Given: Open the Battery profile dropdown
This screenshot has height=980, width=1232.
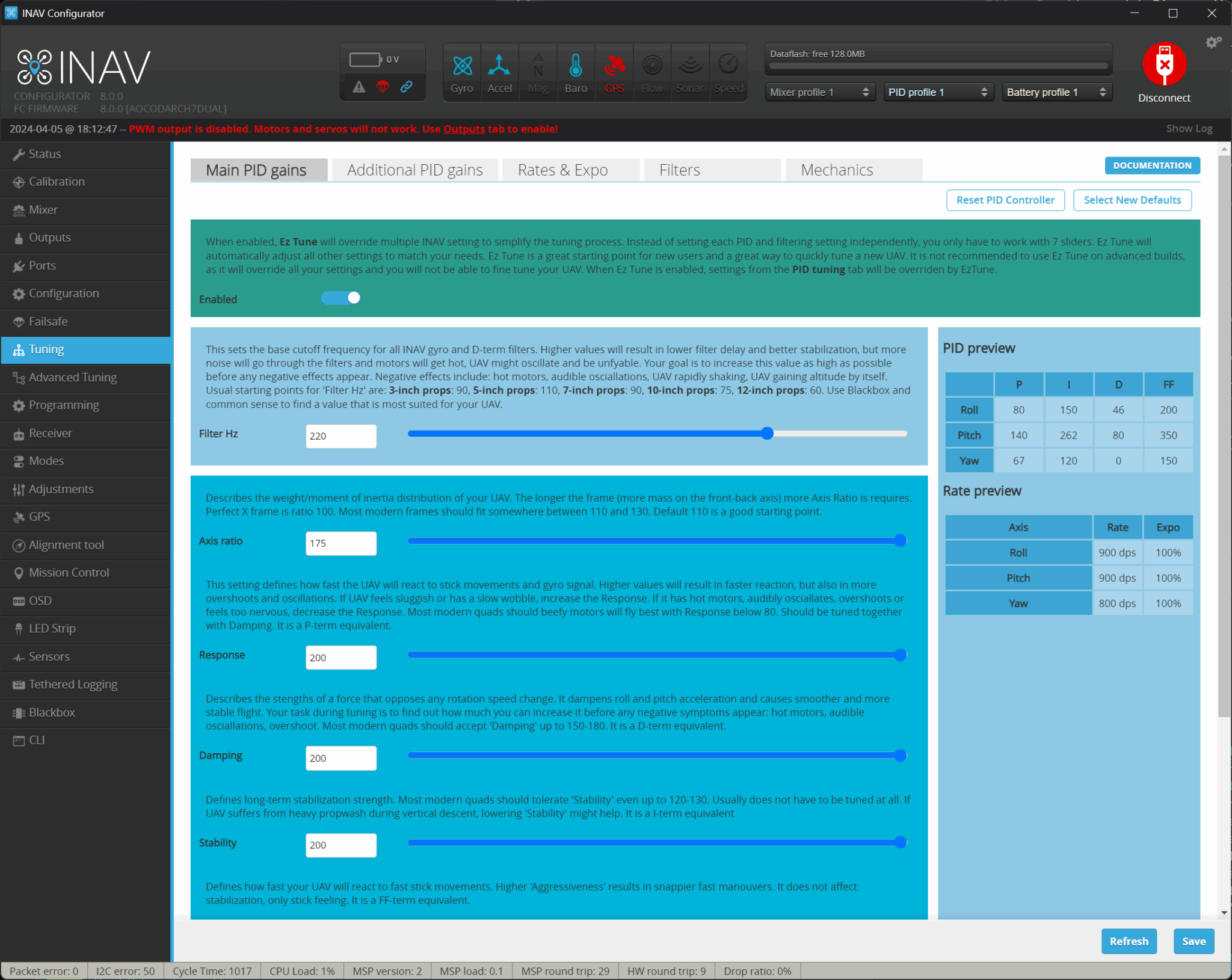Looking at the screenshot, I should (x=1056, y=91).
